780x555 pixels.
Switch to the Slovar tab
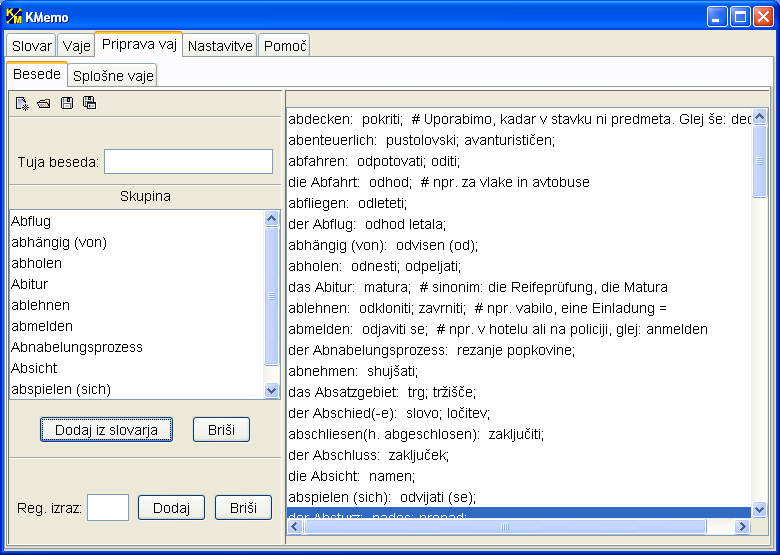pos(32,46)
